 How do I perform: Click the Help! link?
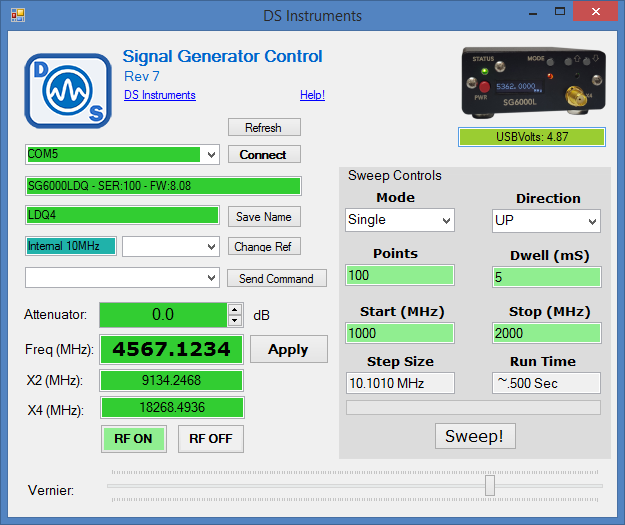(x=312, y=95)
